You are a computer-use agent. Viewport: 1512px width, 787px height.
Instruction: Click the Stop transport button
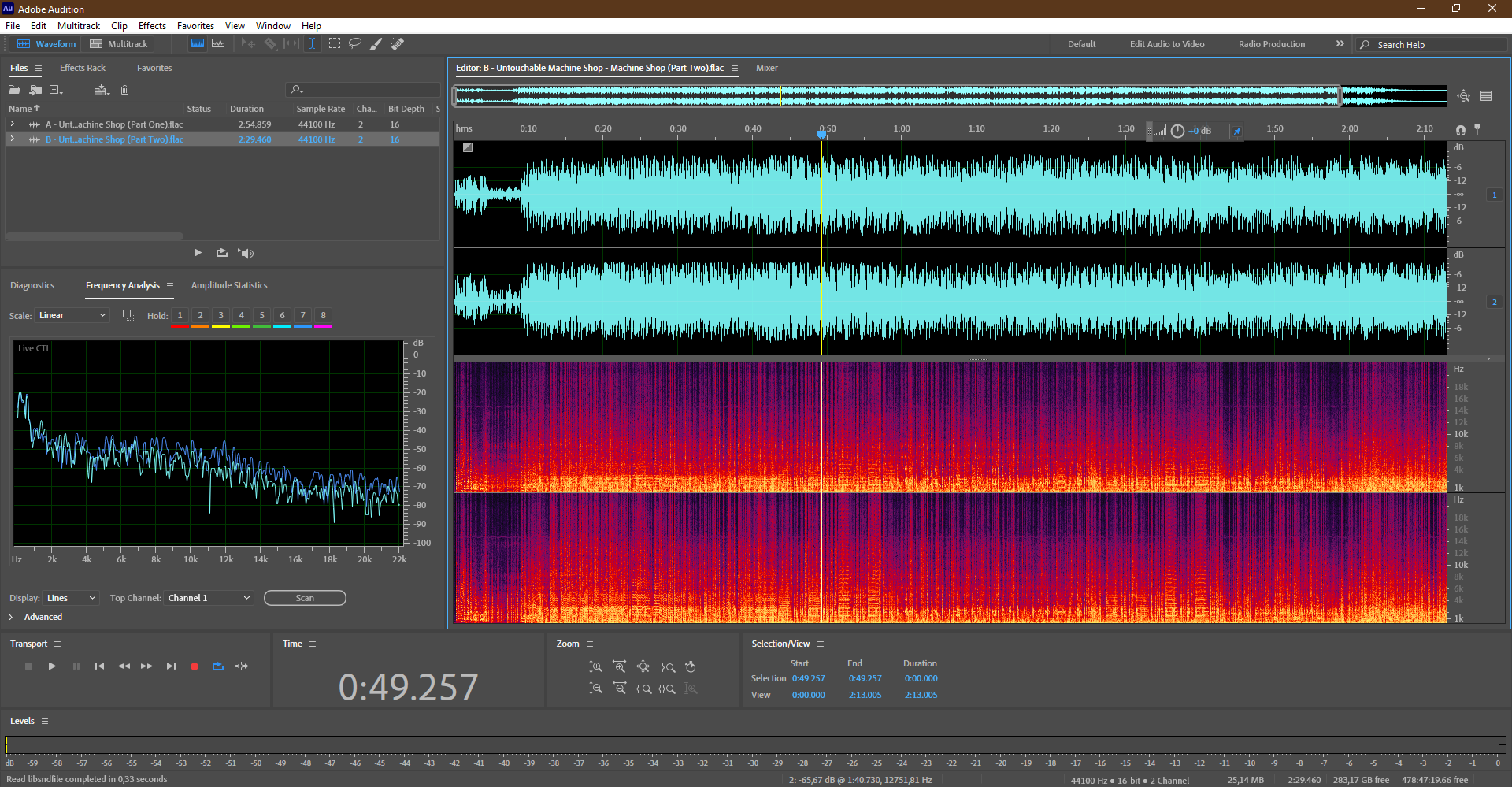coord(28,666)
